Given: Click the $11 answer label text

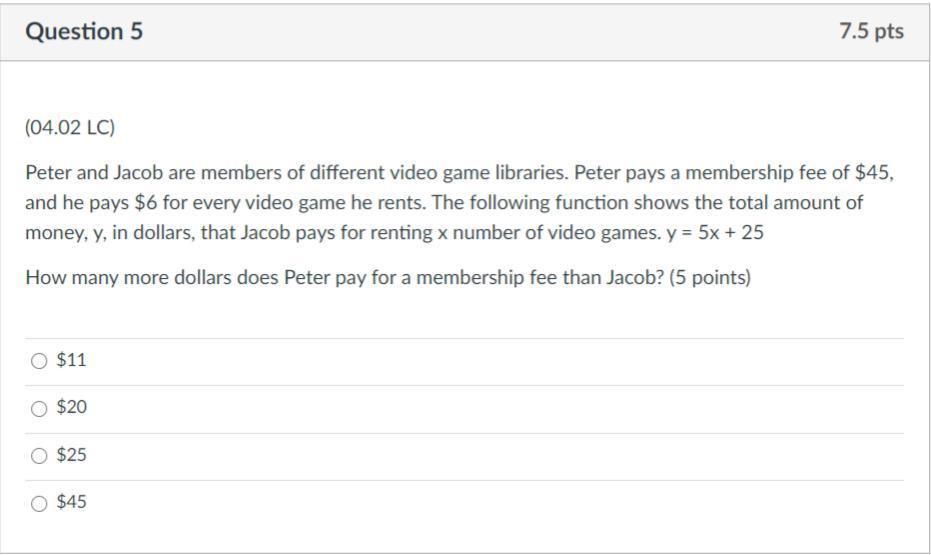Looking at the screenshot, I should click(71, 360).
